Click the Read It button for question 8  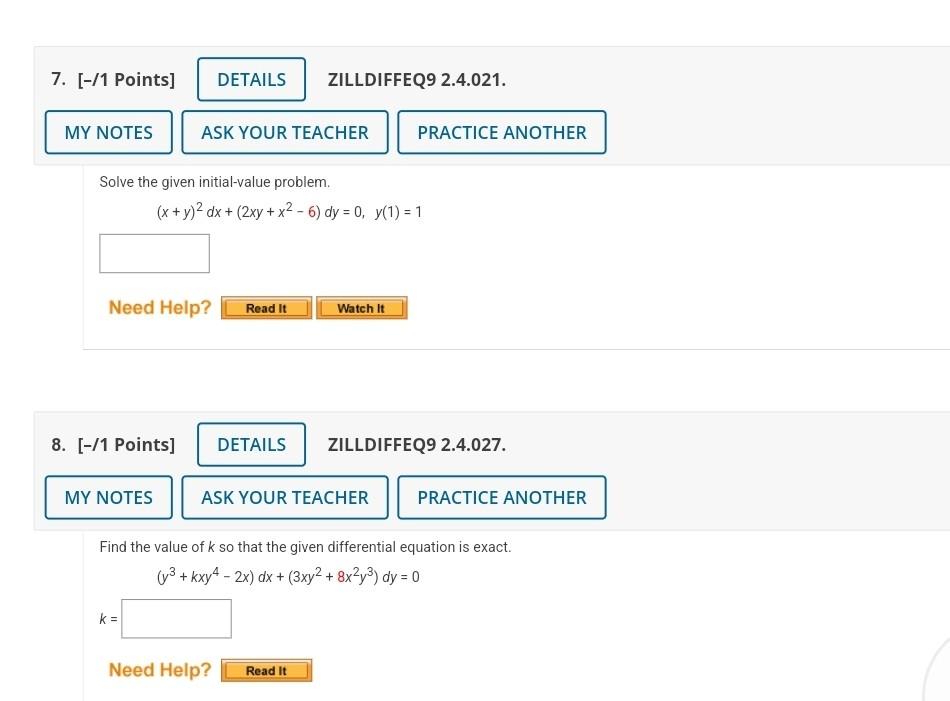coord(265,670)
